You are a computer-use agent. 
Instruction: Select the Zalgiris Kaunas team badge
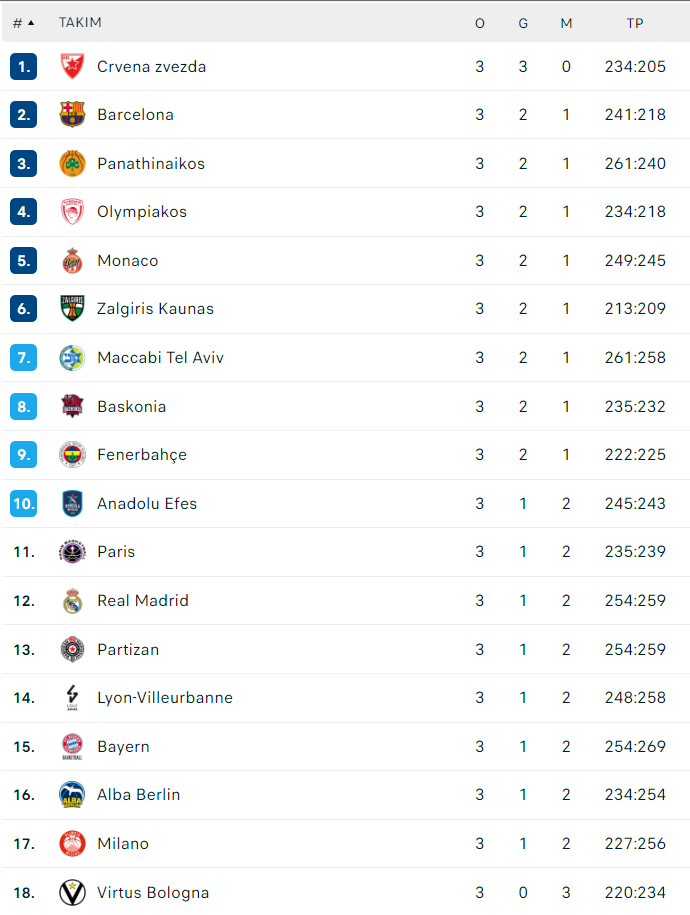(72, 308)
